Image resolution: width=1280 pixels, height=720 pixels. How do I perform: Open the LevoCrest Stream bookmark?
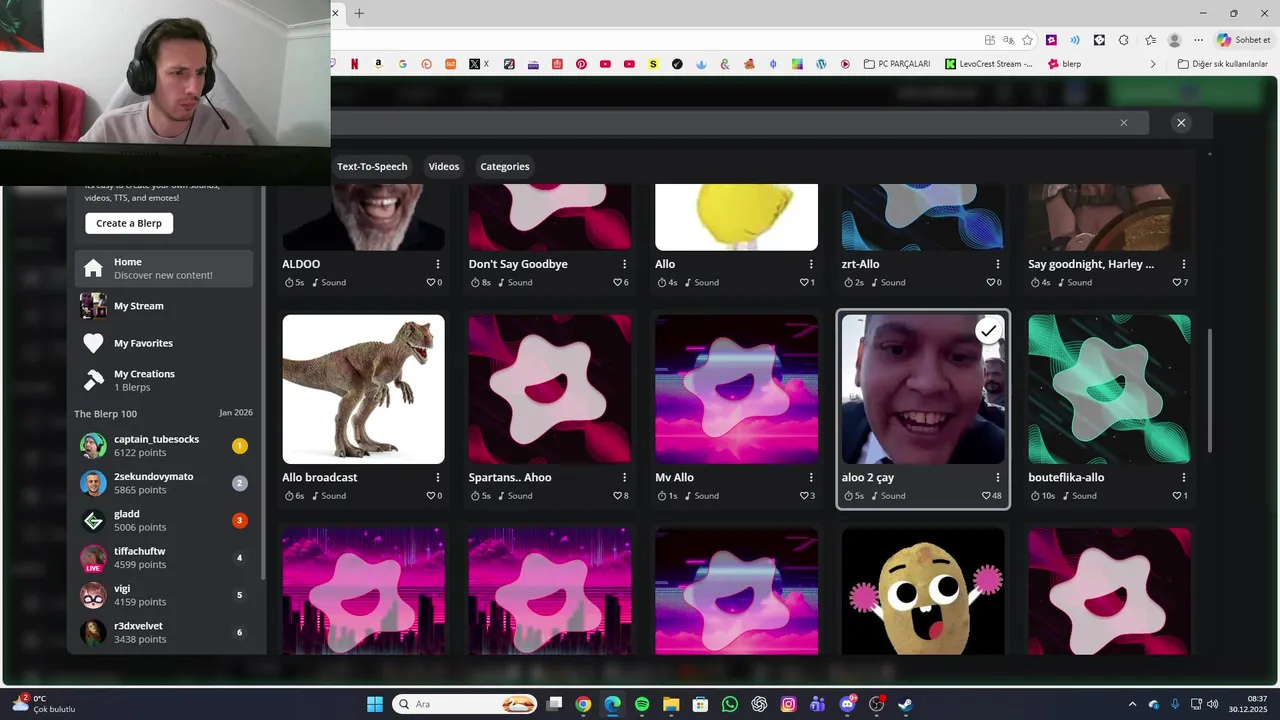988,64
